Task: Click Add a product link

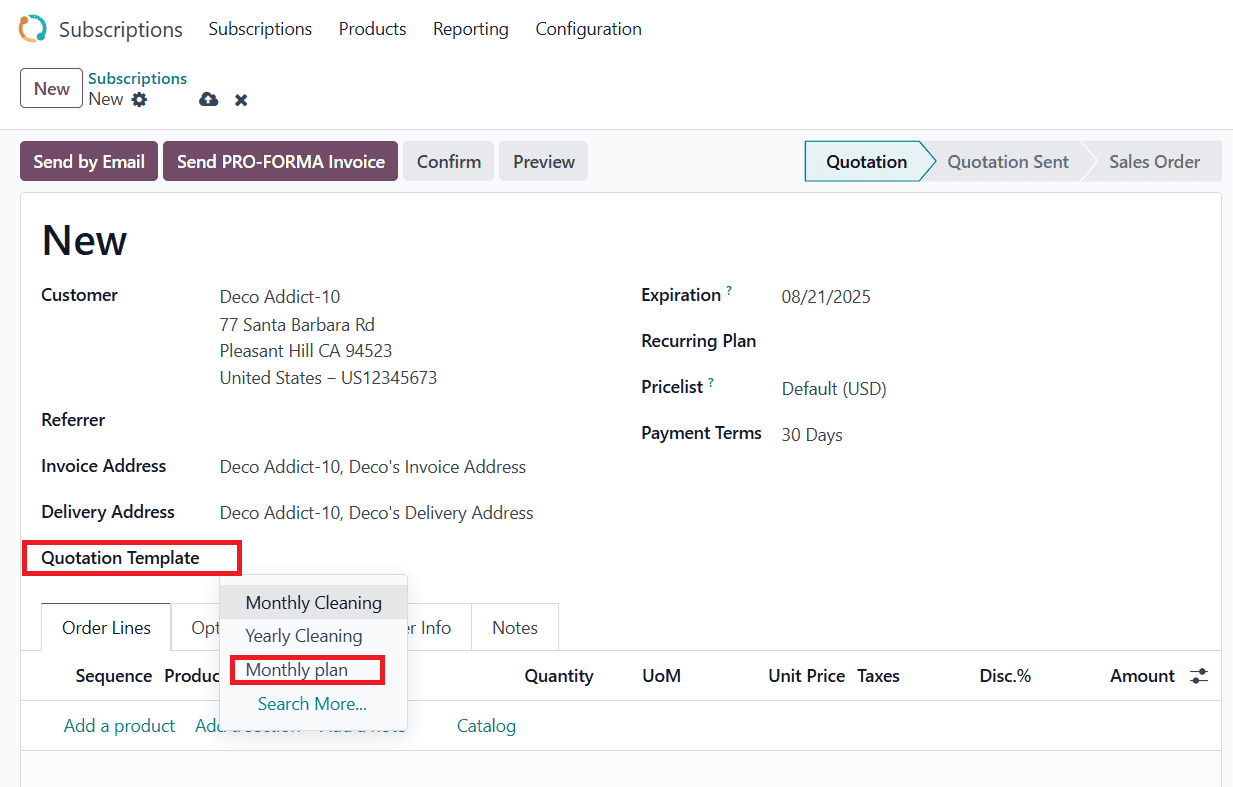Action: coord(119,726)
